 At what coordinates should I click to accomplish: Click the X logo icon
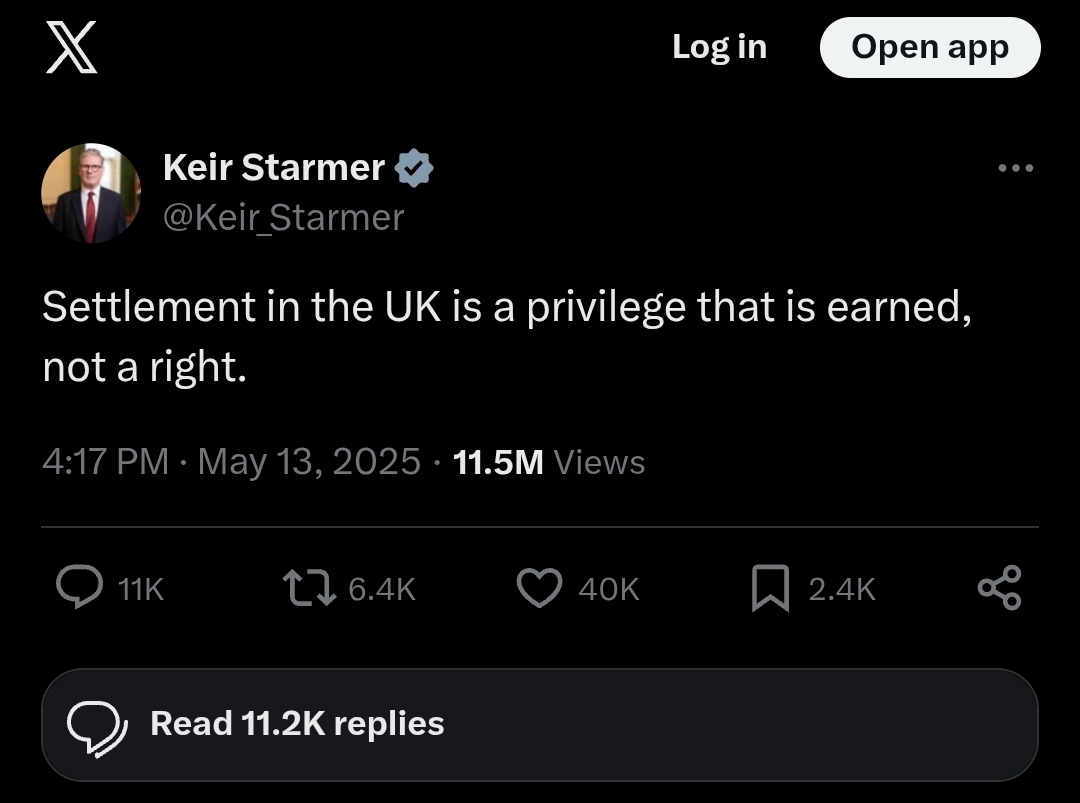[x=72, y=47]
